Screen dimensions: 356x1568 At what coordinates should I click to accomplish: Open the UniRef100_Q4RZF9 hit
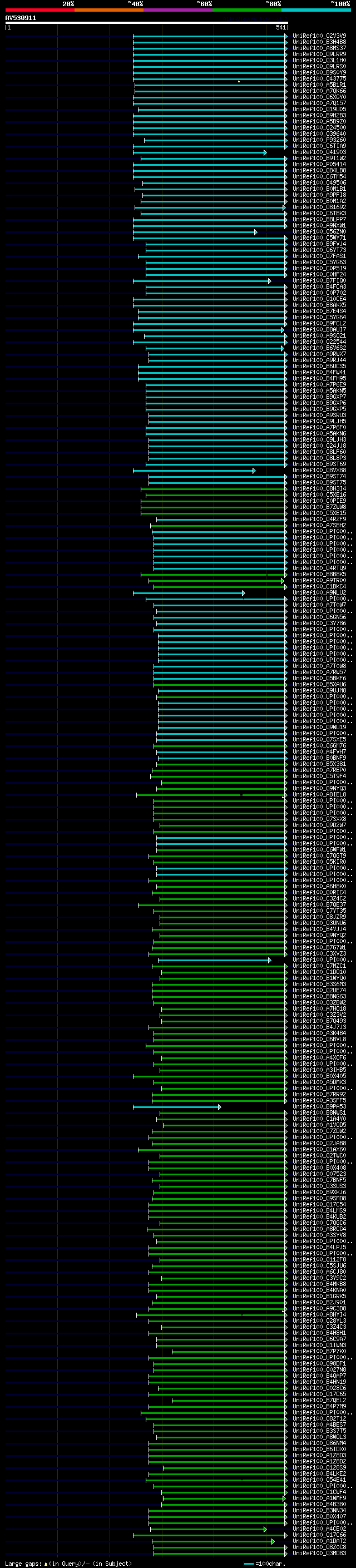[319, 519]
